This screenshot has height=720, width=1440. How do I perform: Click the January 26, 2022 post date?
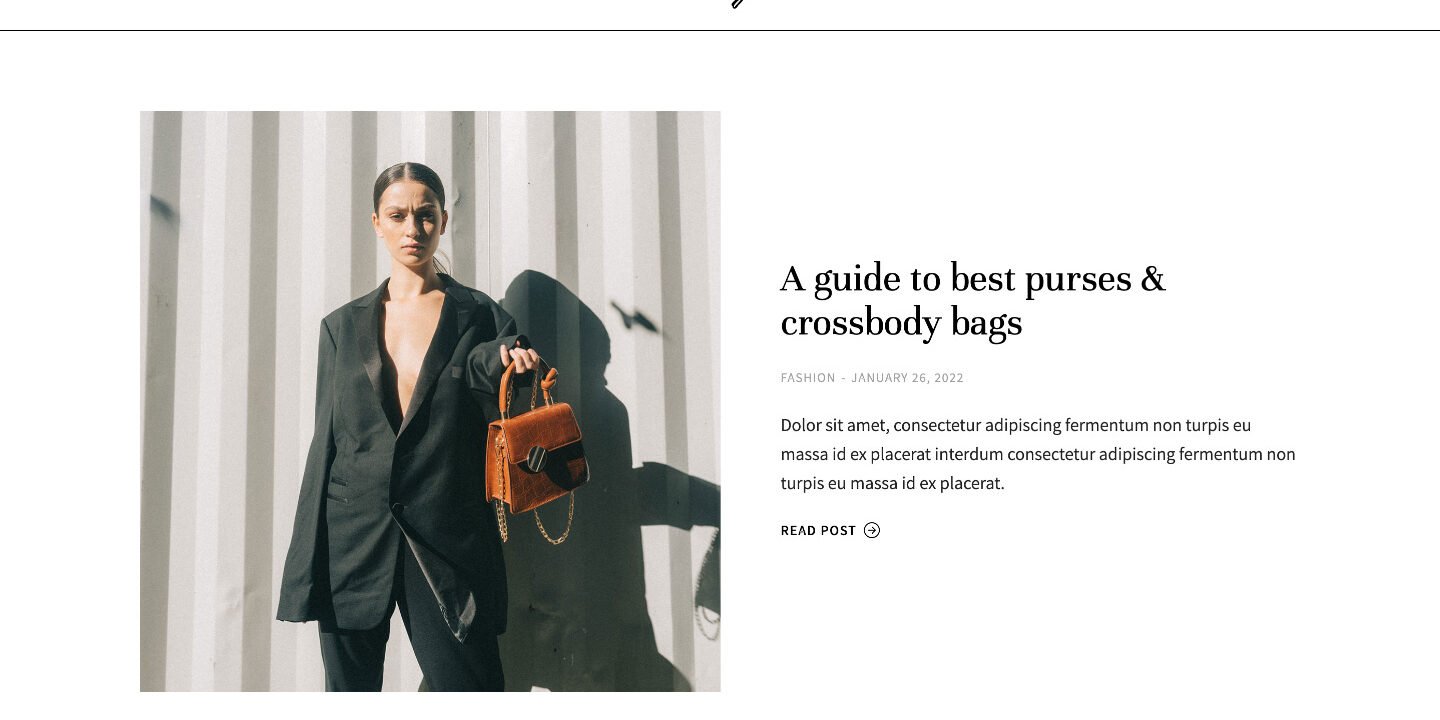[907, 378]
